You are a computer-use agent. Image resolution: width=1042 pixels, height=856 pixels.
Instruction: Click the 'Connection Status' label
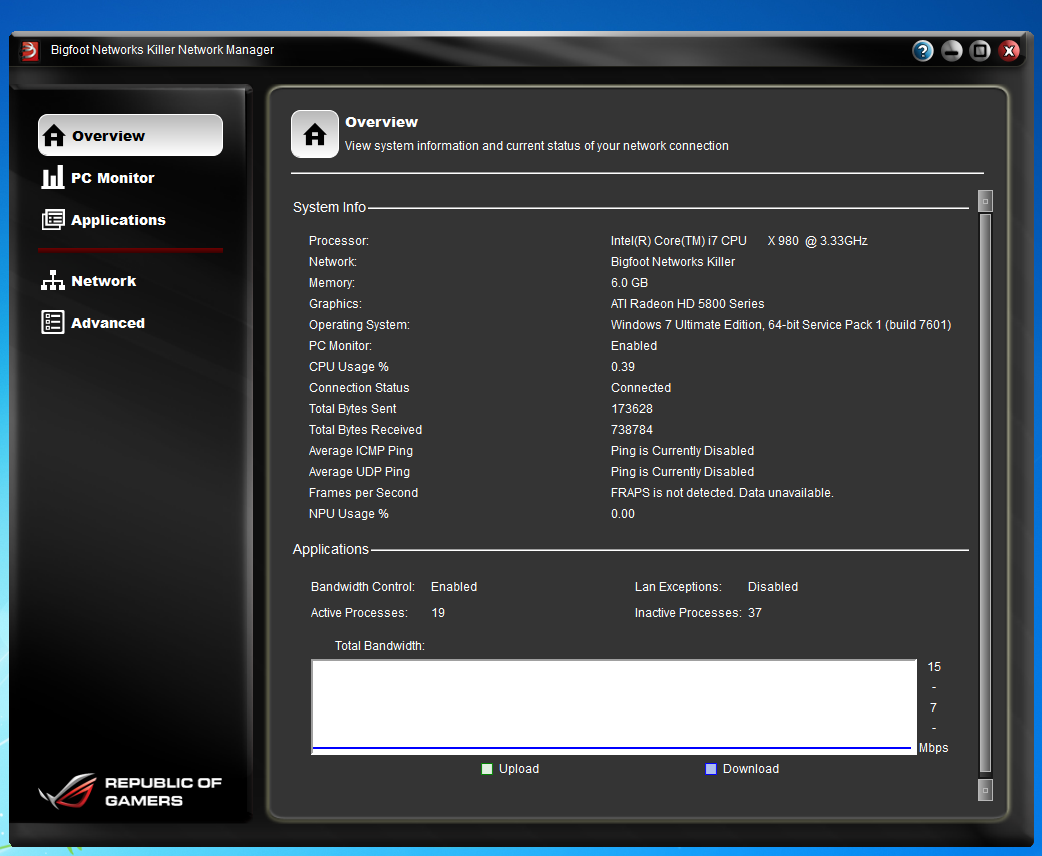[359, 387]
